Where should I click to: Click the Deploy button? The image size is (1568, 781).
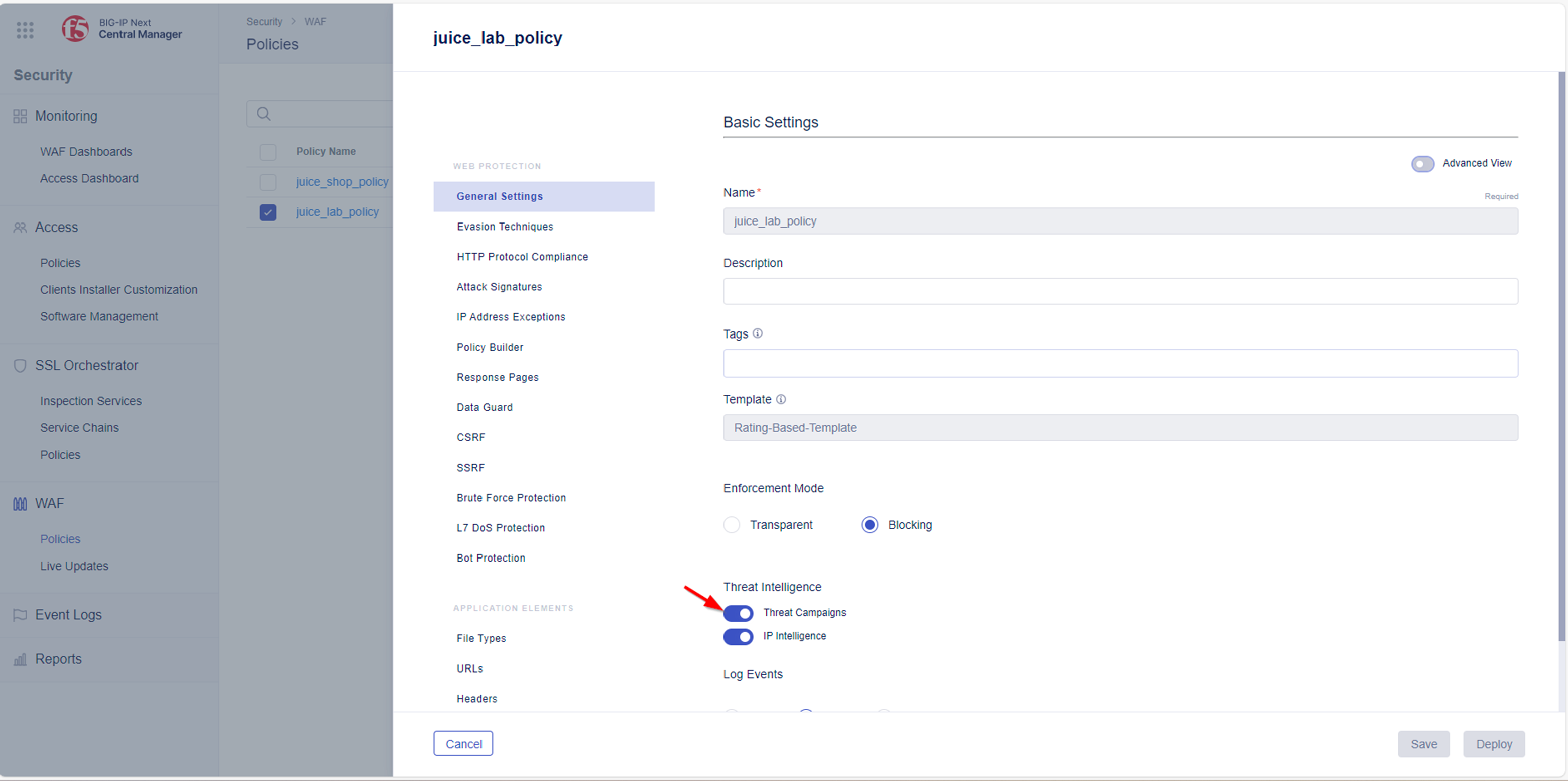pos(1497,743)
